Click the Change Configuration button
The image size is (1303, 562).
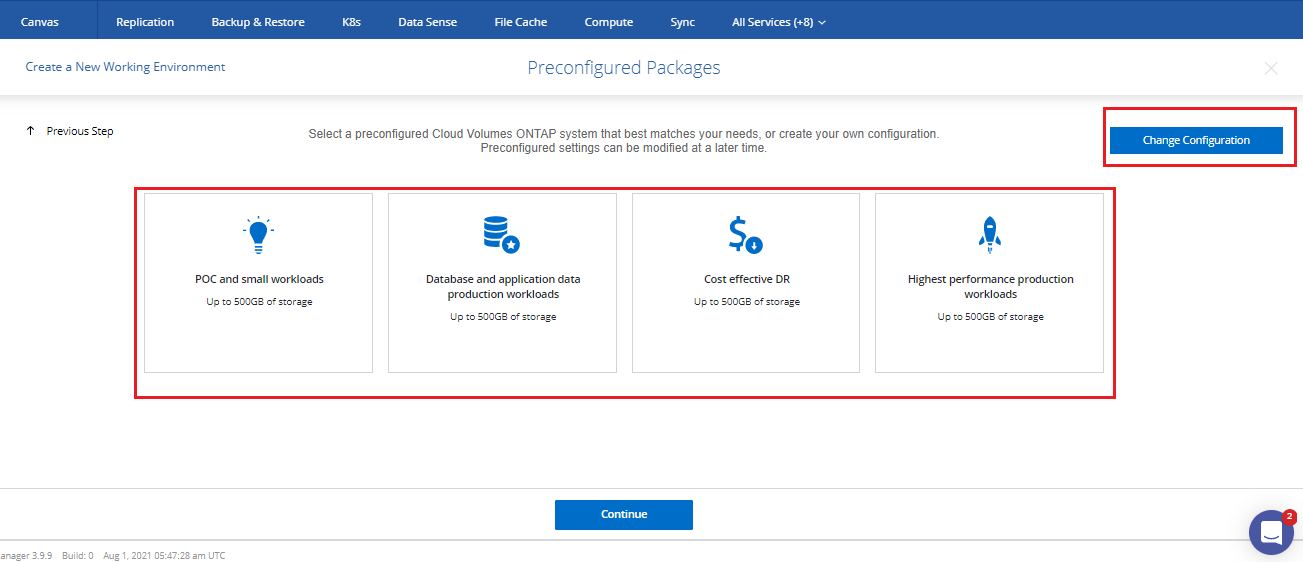pyautogui.click(x=1196, y=141)
